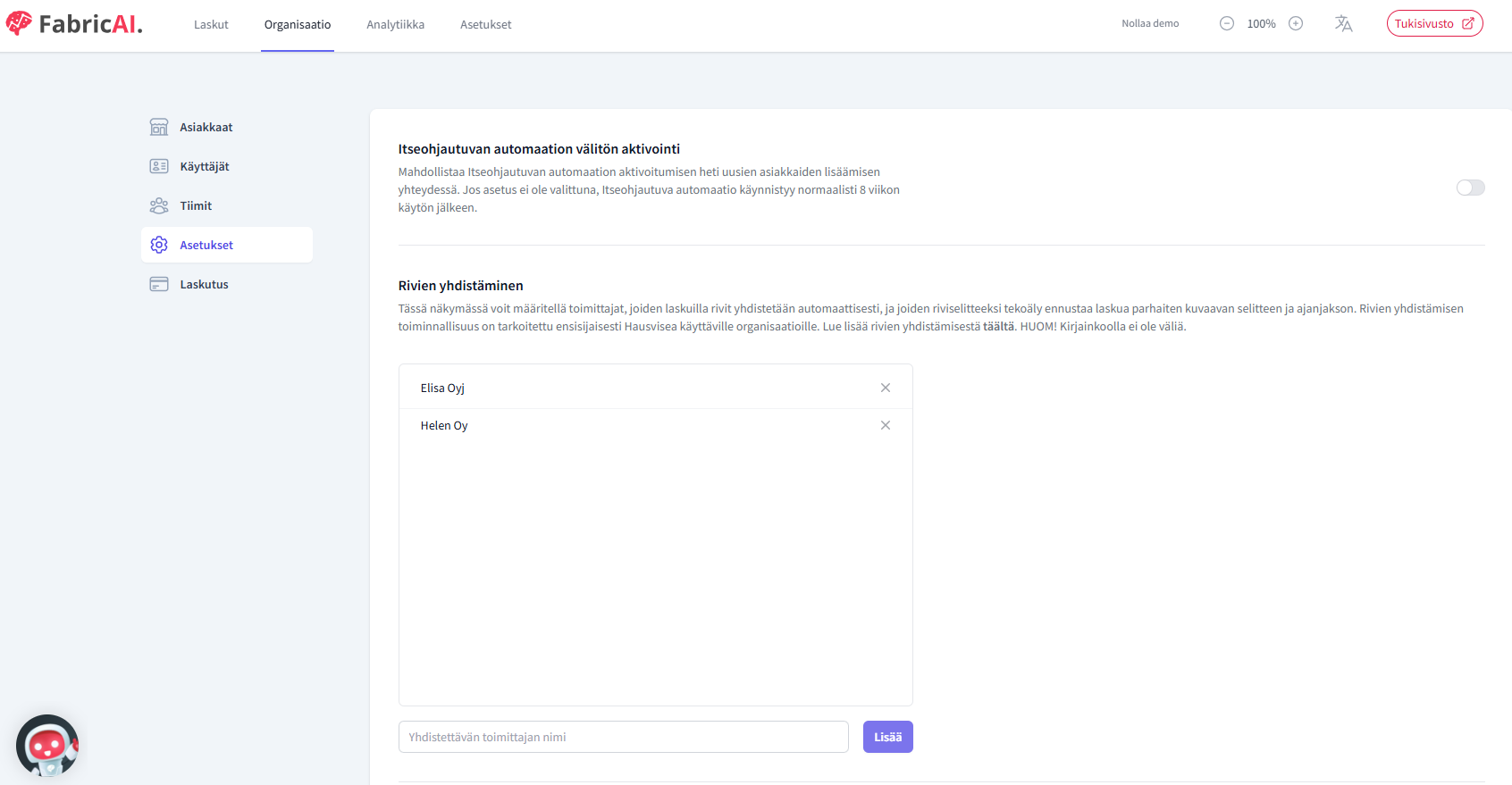
Task: Click the Käyttäjät ID card icon
Action: click(159, 166)
